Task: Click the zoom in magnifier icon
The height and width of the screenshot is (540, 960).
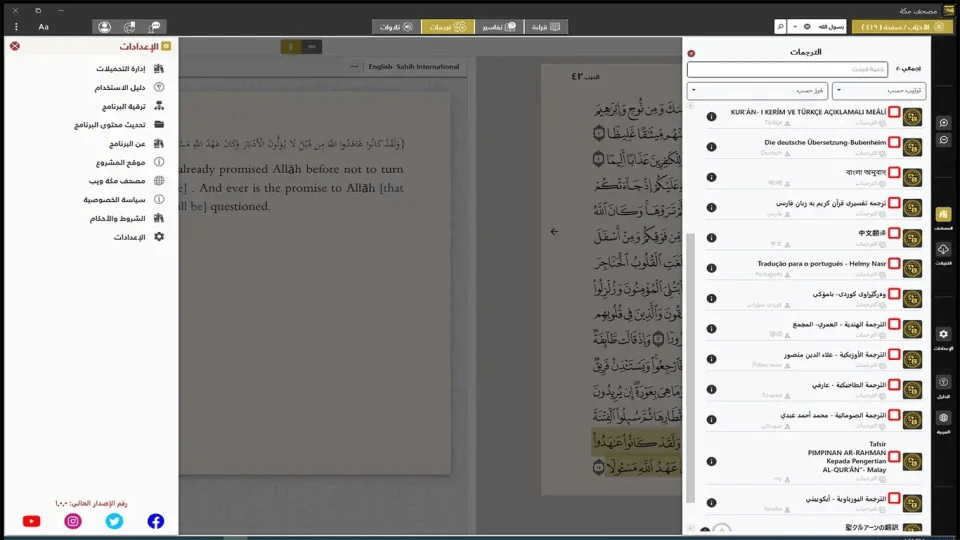Action: click(x=943, y=123)
